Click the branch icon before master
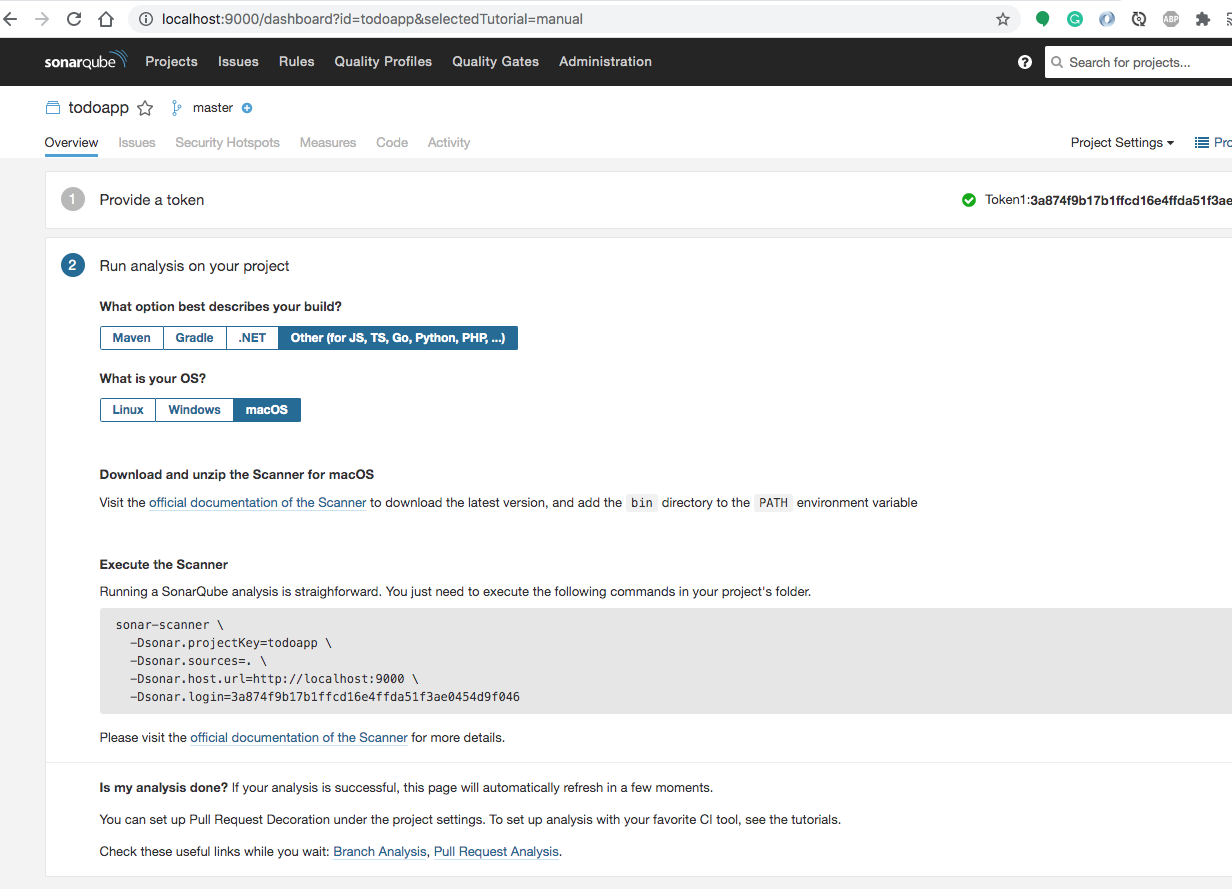This screenshot has width=1232, height=889. point(175,107)
